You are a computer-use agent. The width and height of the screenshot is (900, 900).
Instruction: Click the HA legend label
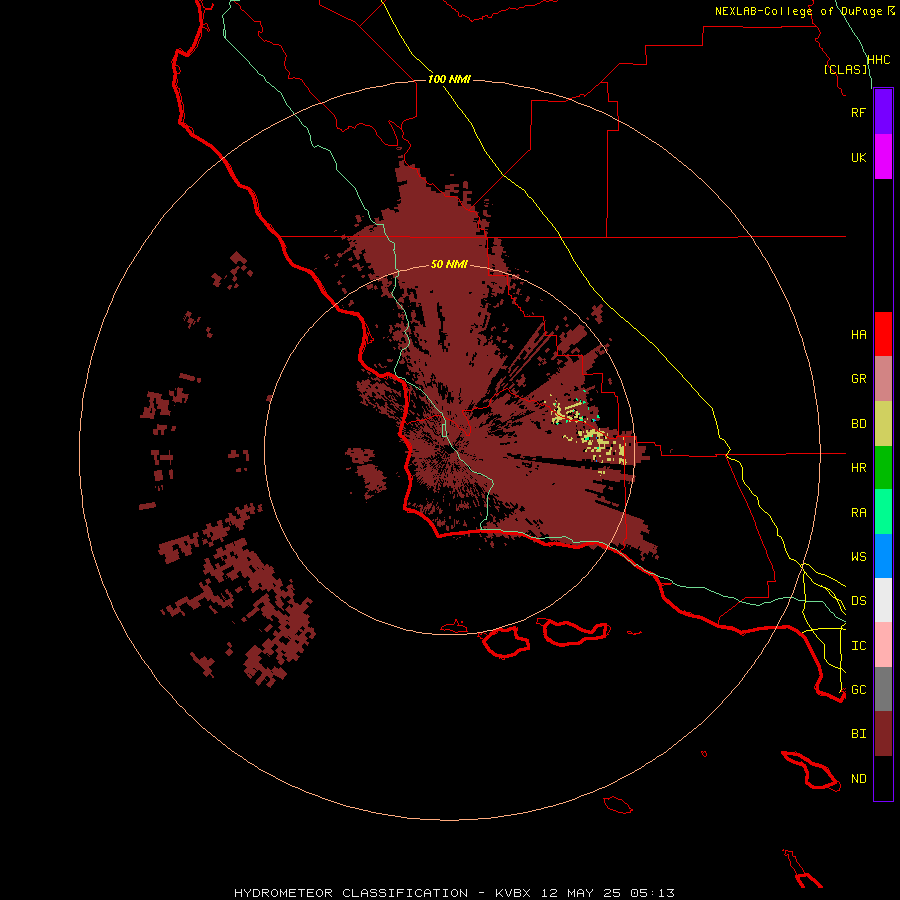coord(858,334)
